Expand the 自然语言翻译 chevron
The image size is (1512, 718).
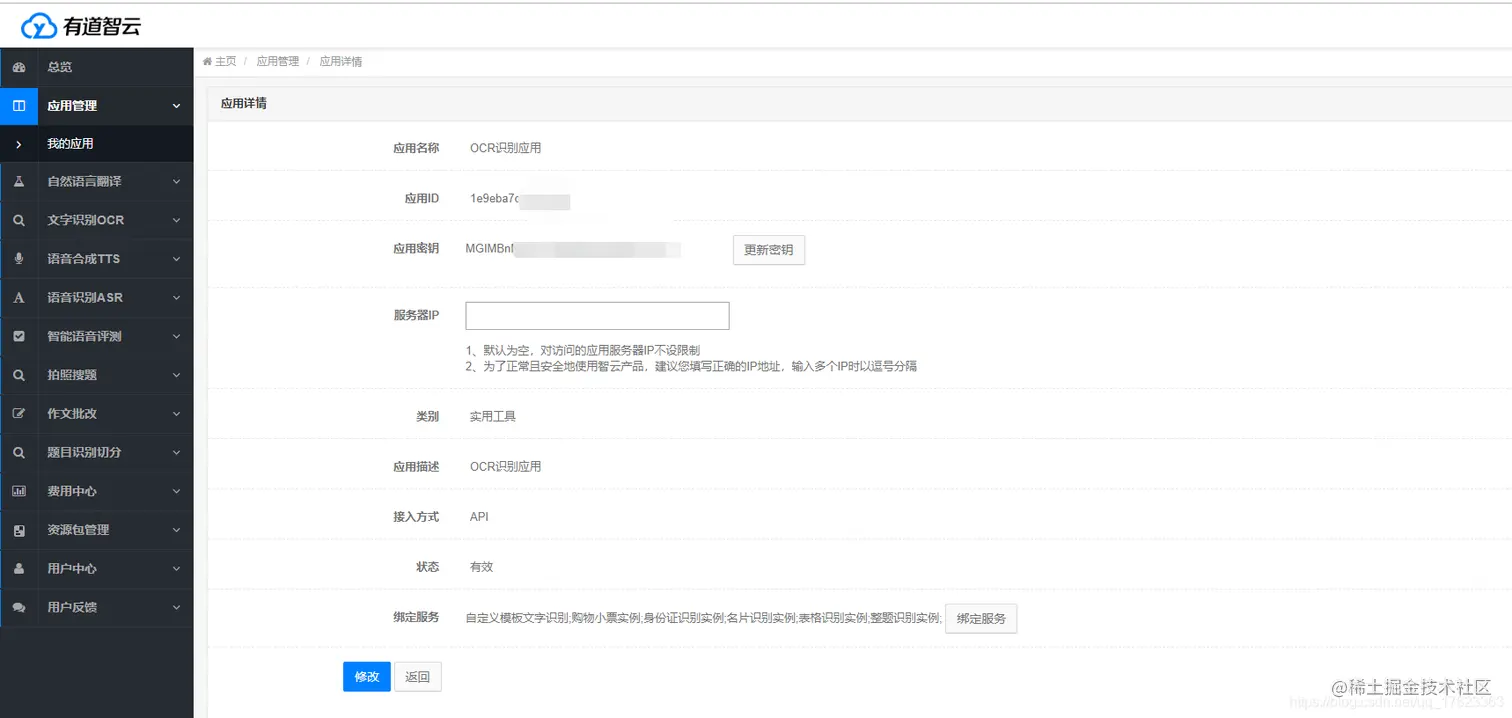(176, 182)
